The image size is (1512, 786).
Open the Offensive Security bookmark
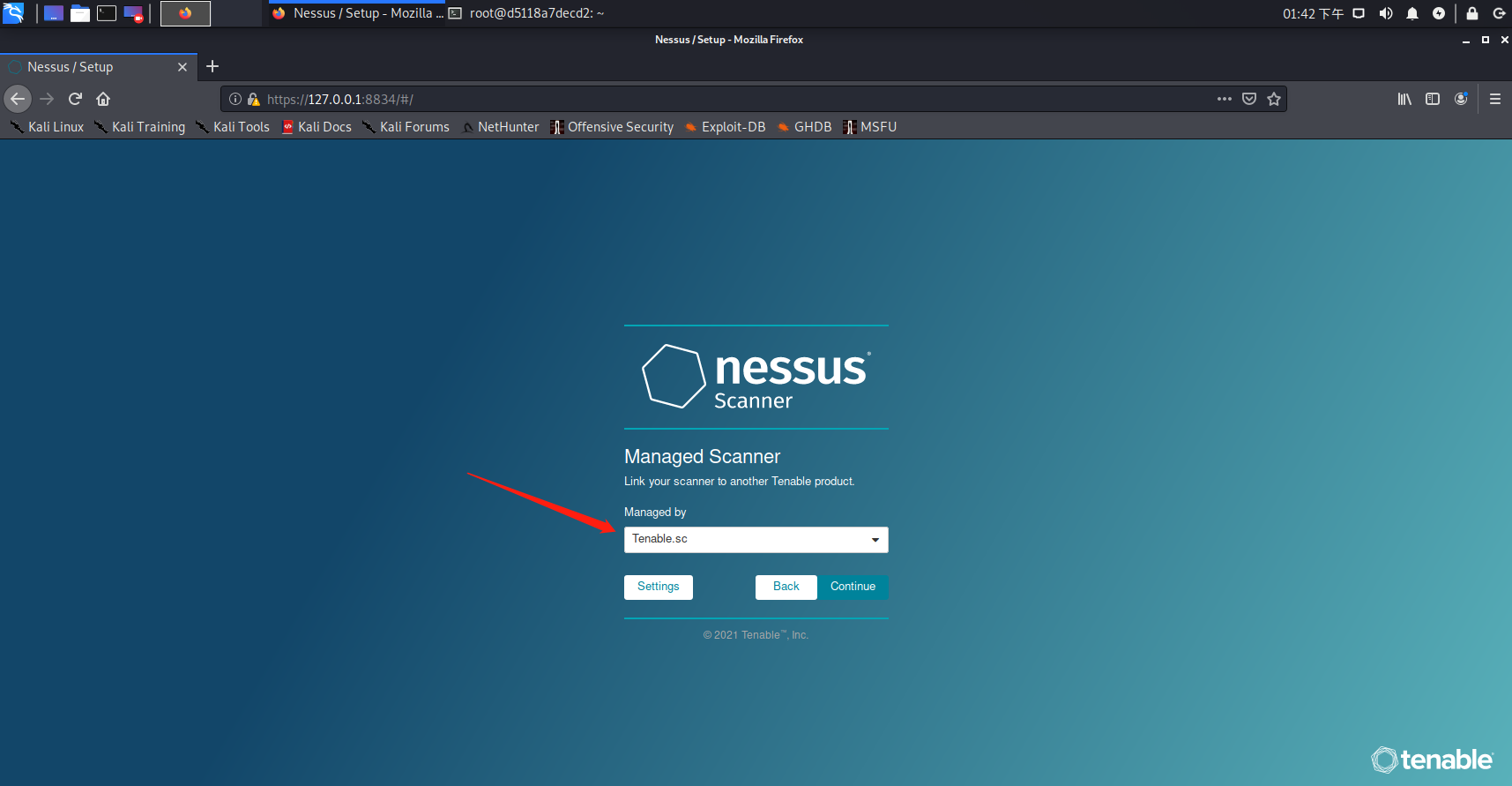(612, 127)
